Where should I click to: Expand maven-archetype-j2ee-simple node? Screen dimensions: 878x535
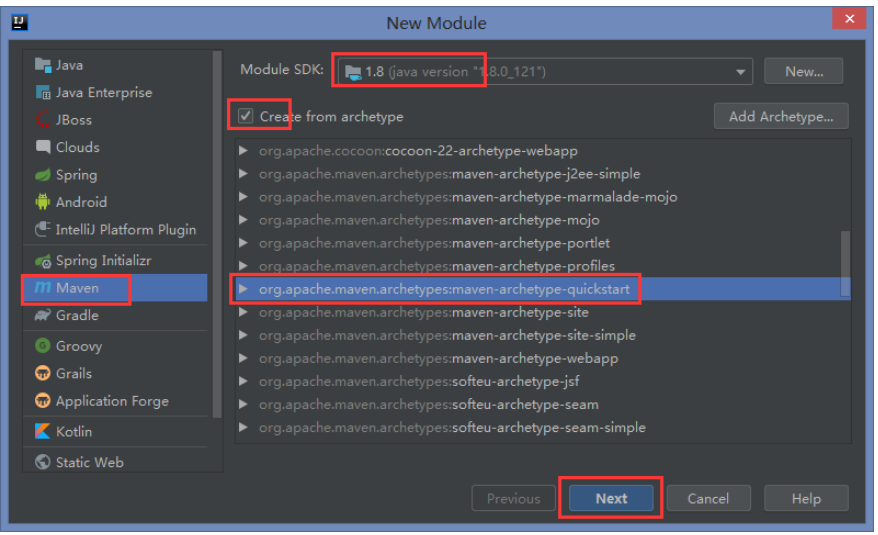click(x=243, y=174)
